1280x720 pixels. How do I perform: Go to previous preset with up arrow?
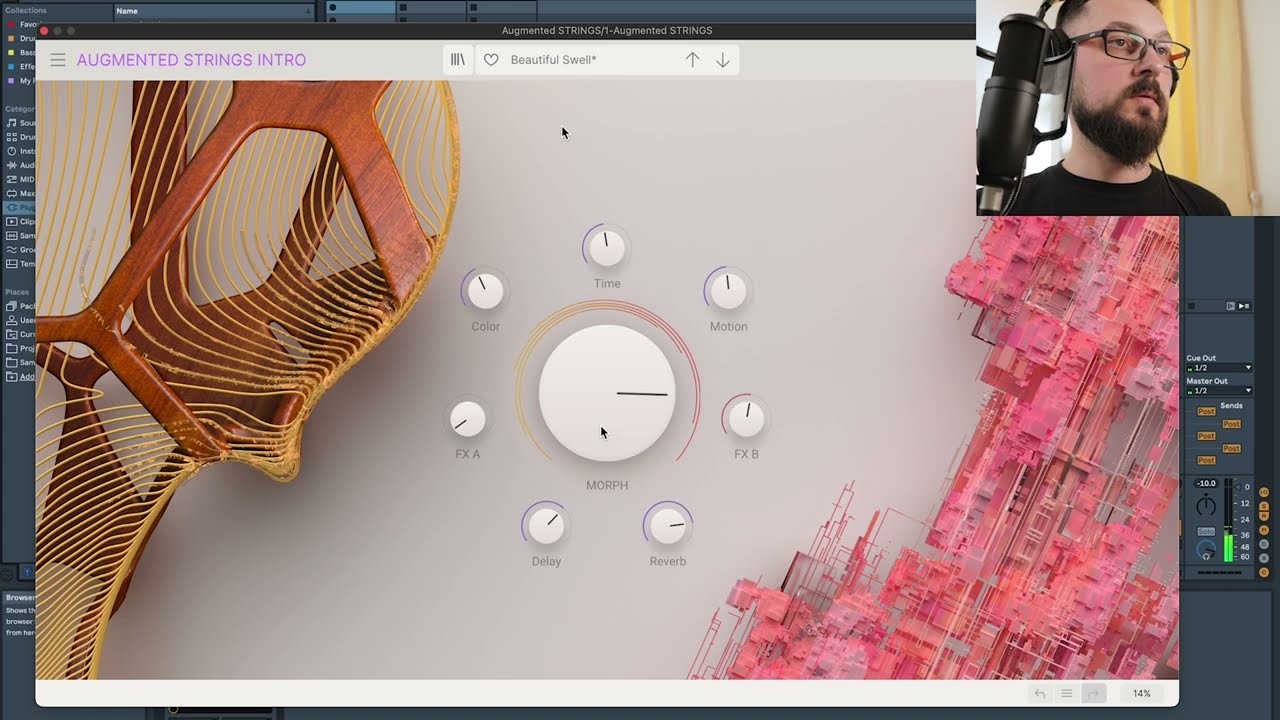(692, 60)
